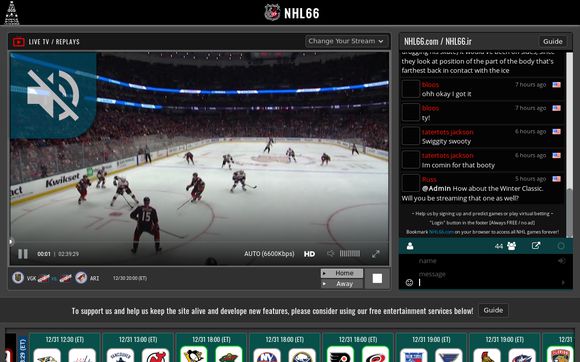
Task: Open the Change Your Stream dropdown
Action: click(x=347, y=41)
